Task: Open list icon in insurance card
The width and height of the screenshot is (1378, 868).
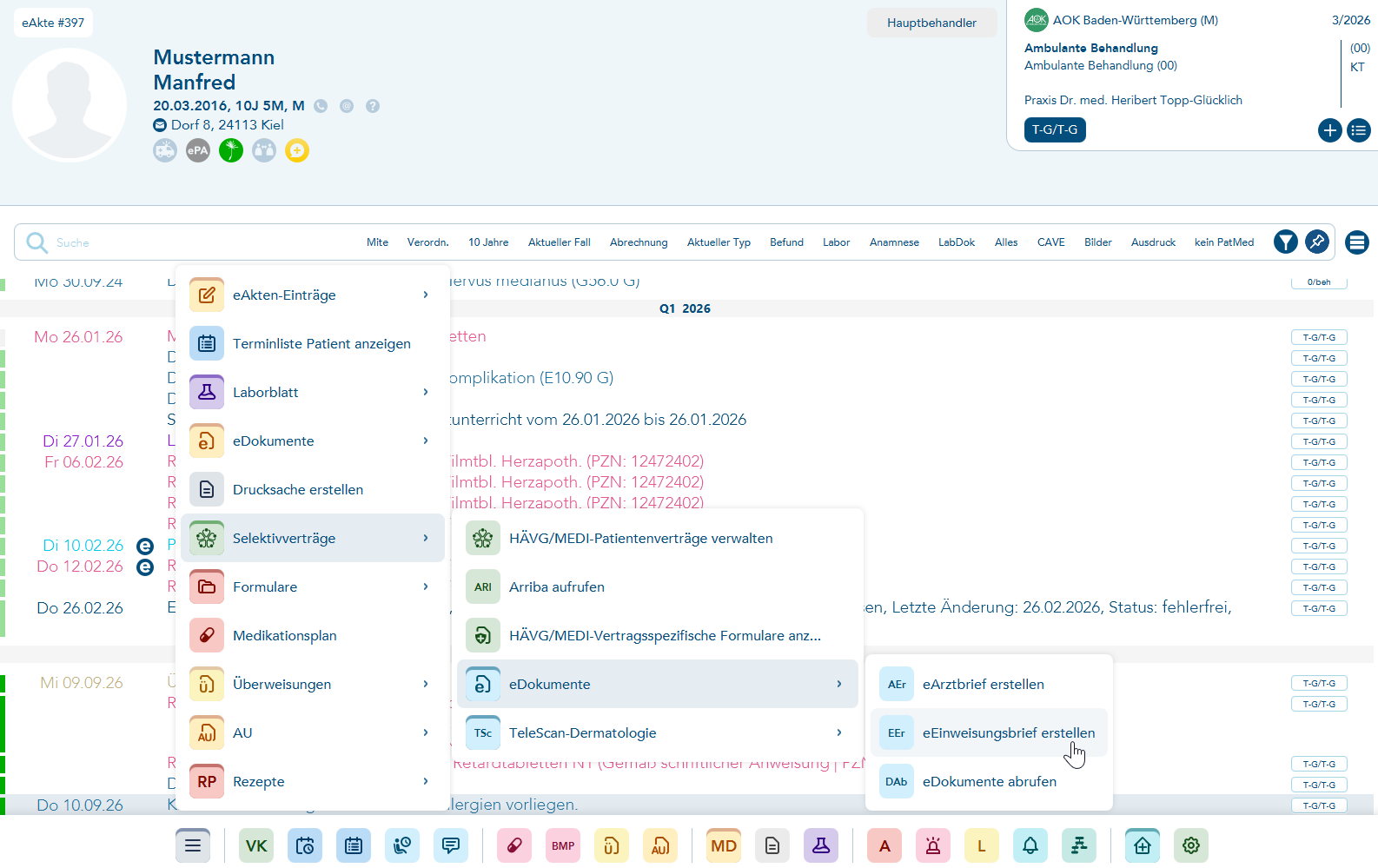Action: coord(1359,130)
